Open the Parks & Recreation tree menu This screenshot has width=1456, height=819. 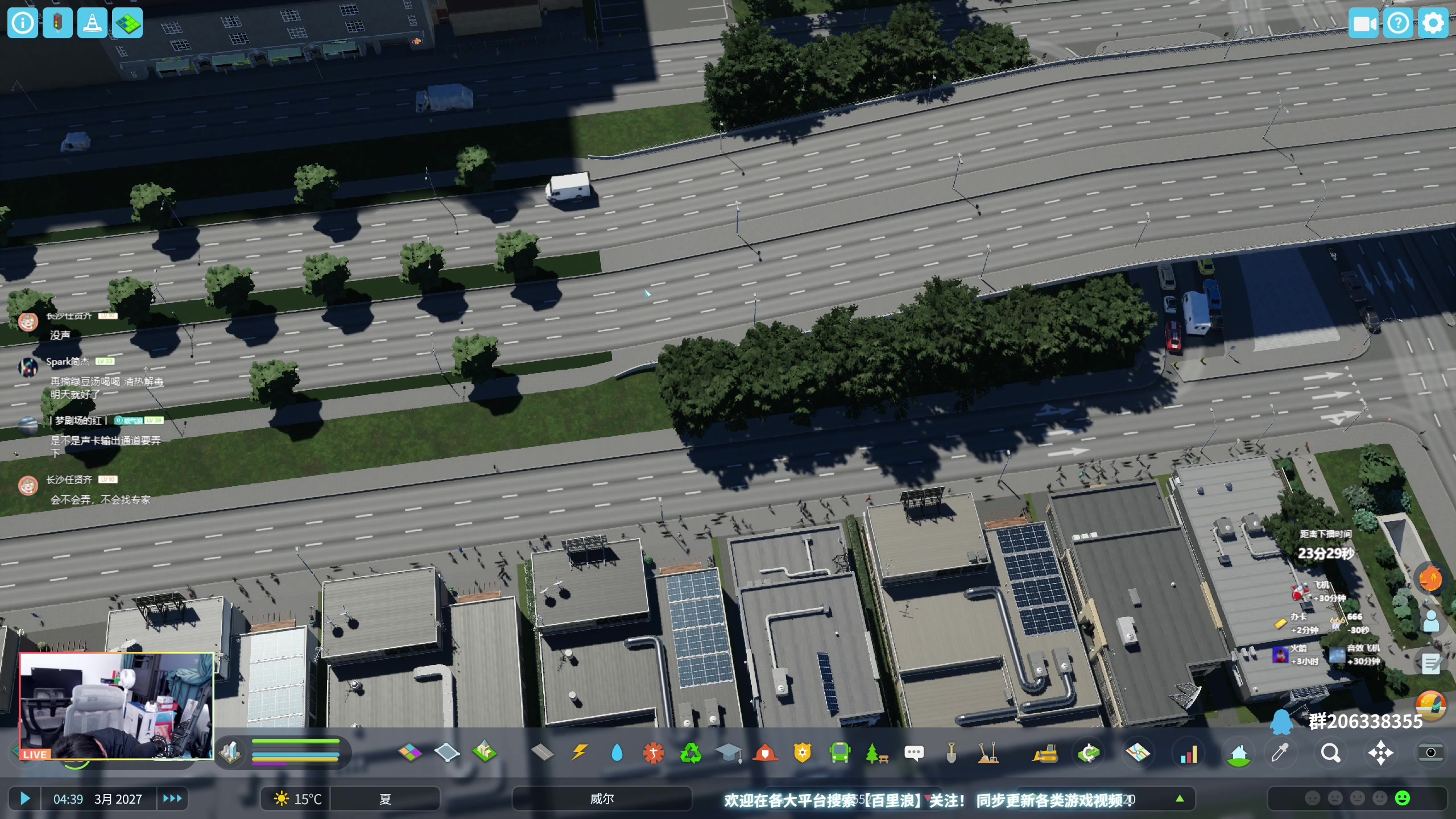tap(876, 753)
